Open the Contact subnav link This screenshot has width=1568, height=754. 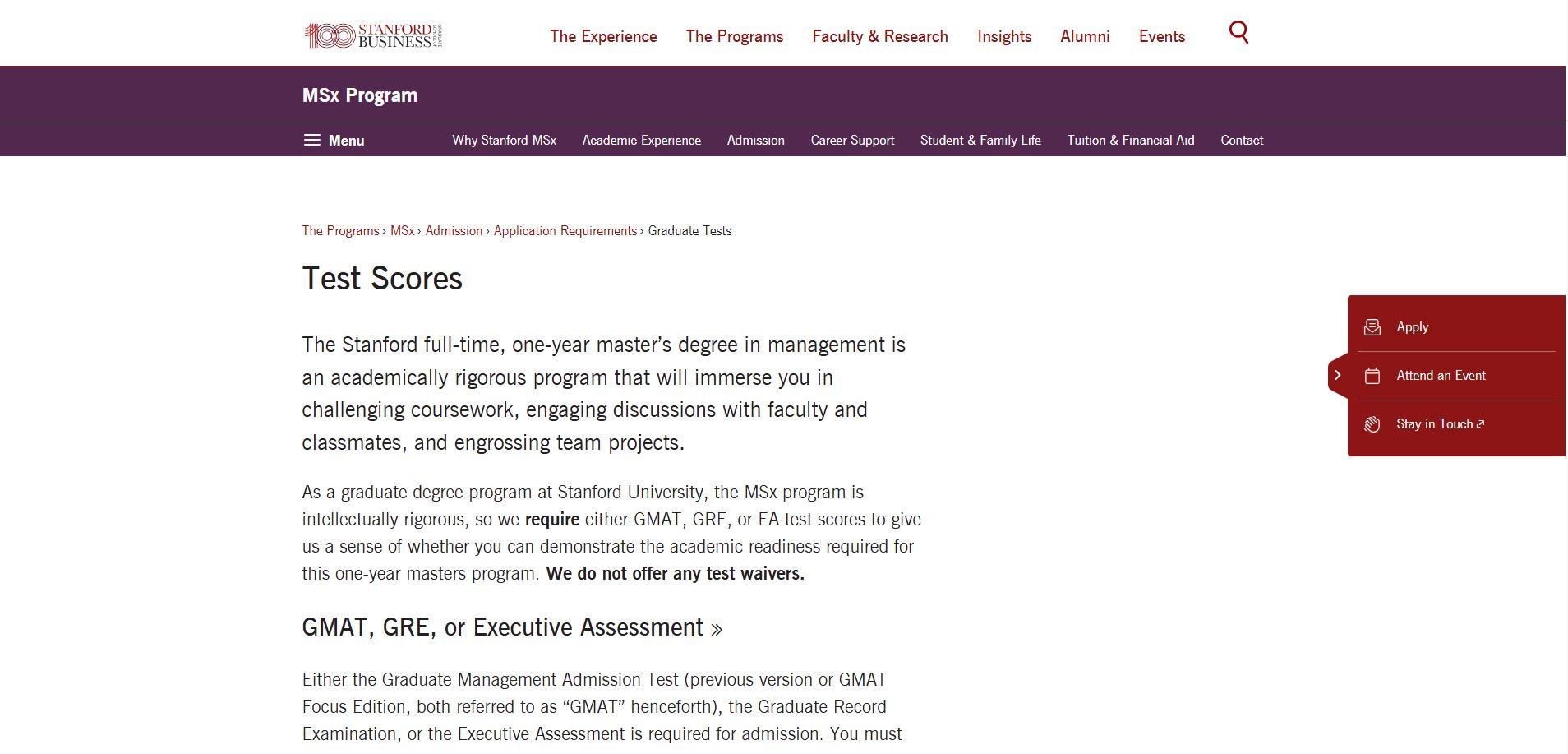point(1241,141)
